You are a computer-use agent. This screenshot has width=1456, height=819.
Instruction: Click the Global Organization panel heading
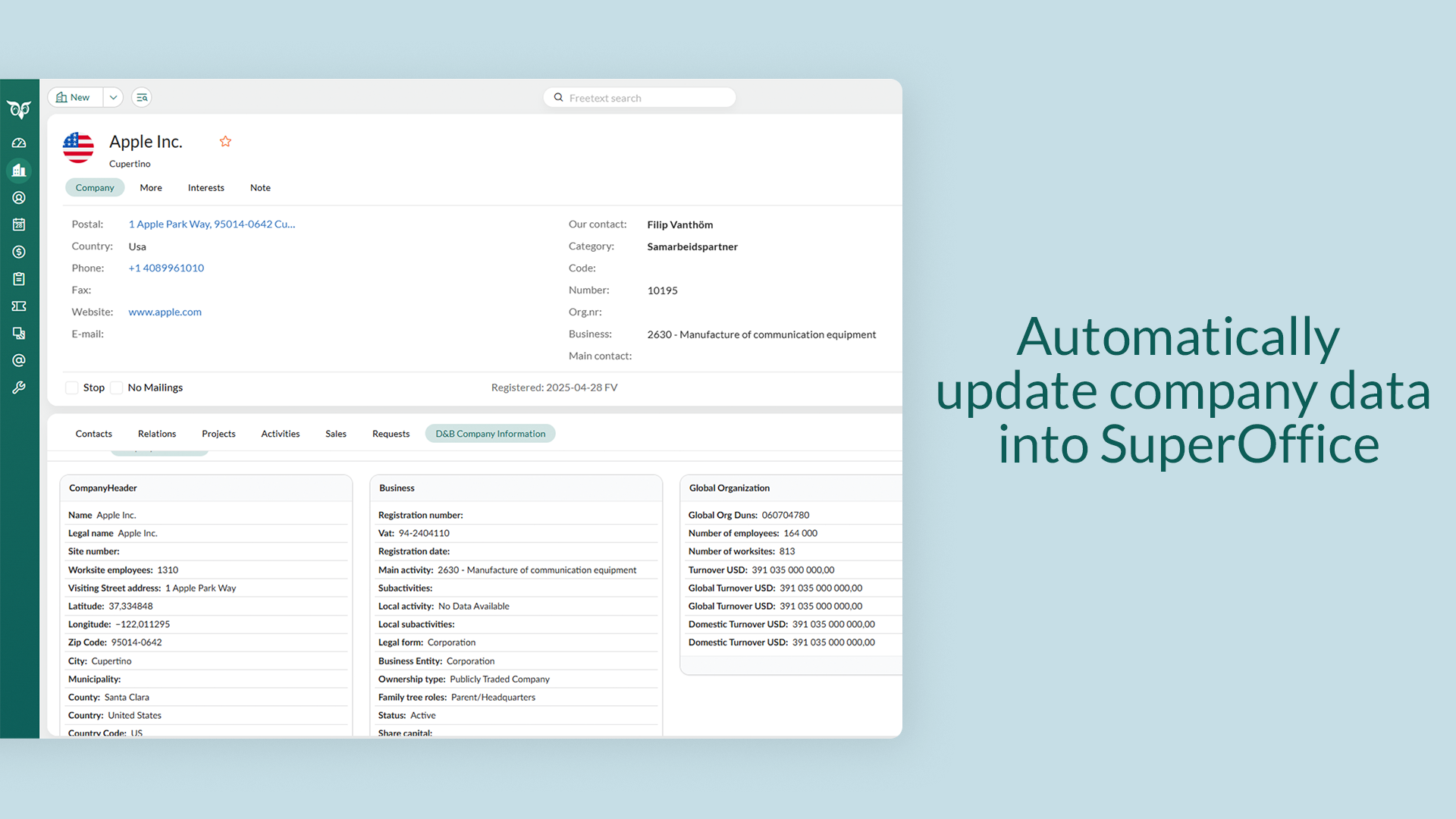(730, 488)
